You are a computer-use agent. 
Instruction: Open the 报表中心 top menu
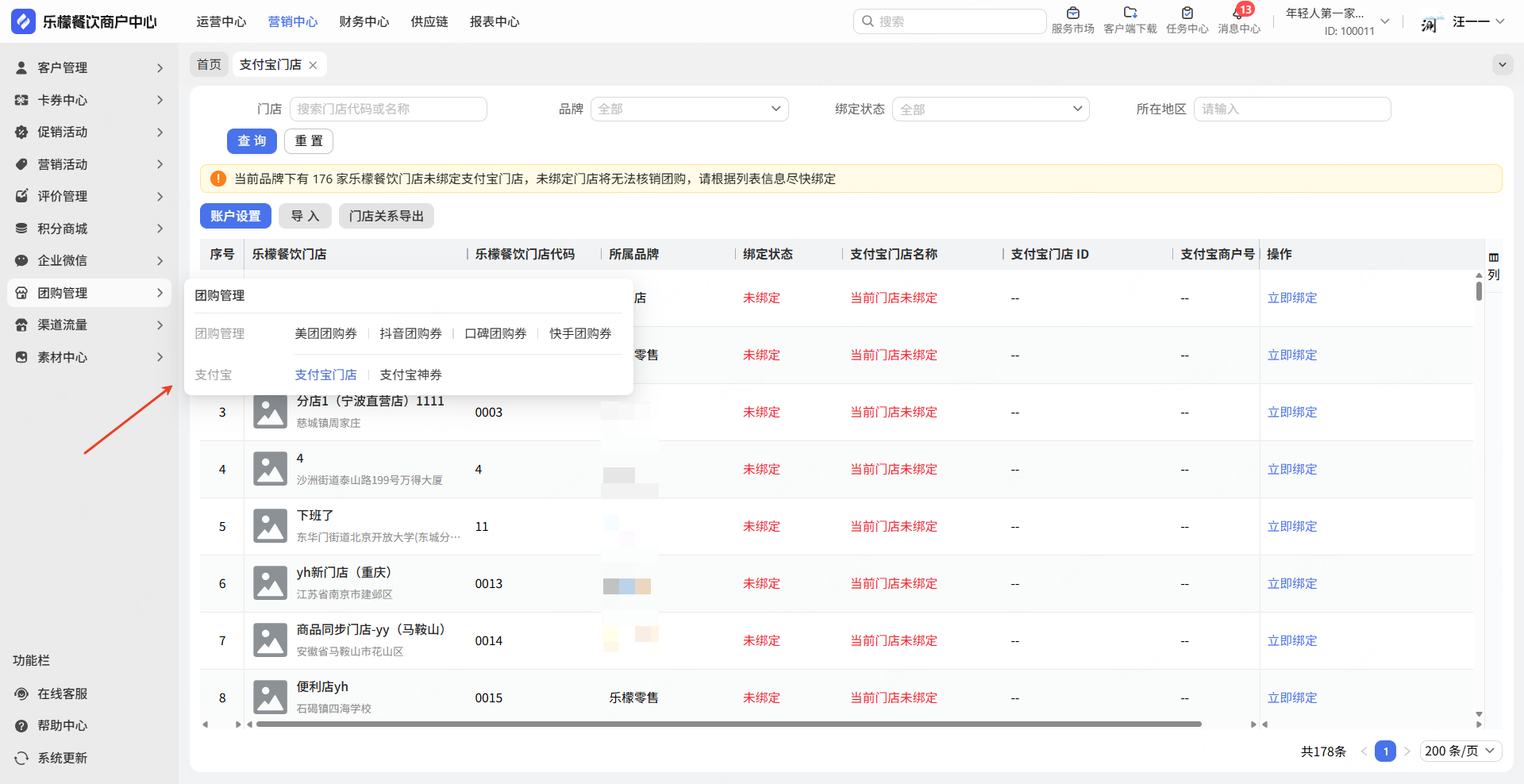tap(495, 22)
